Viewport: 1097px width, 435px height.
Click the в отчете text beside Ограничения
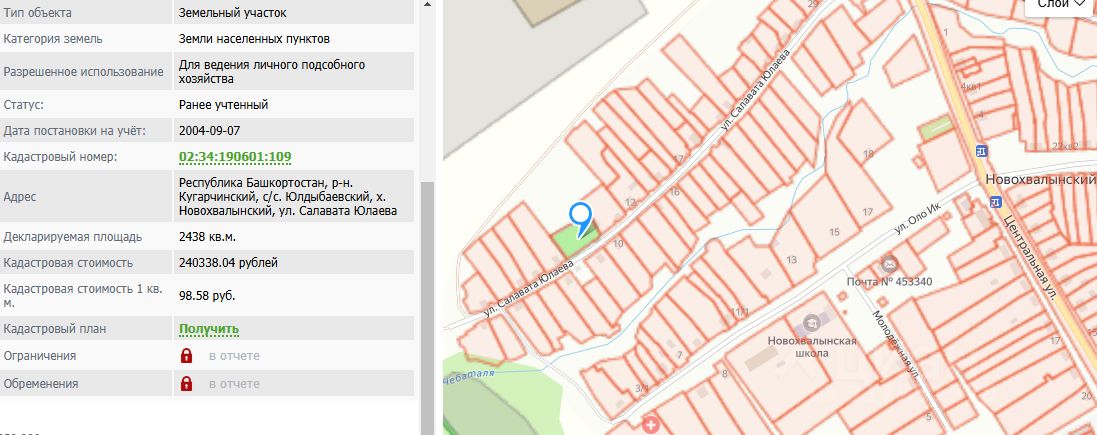point(234,356)
